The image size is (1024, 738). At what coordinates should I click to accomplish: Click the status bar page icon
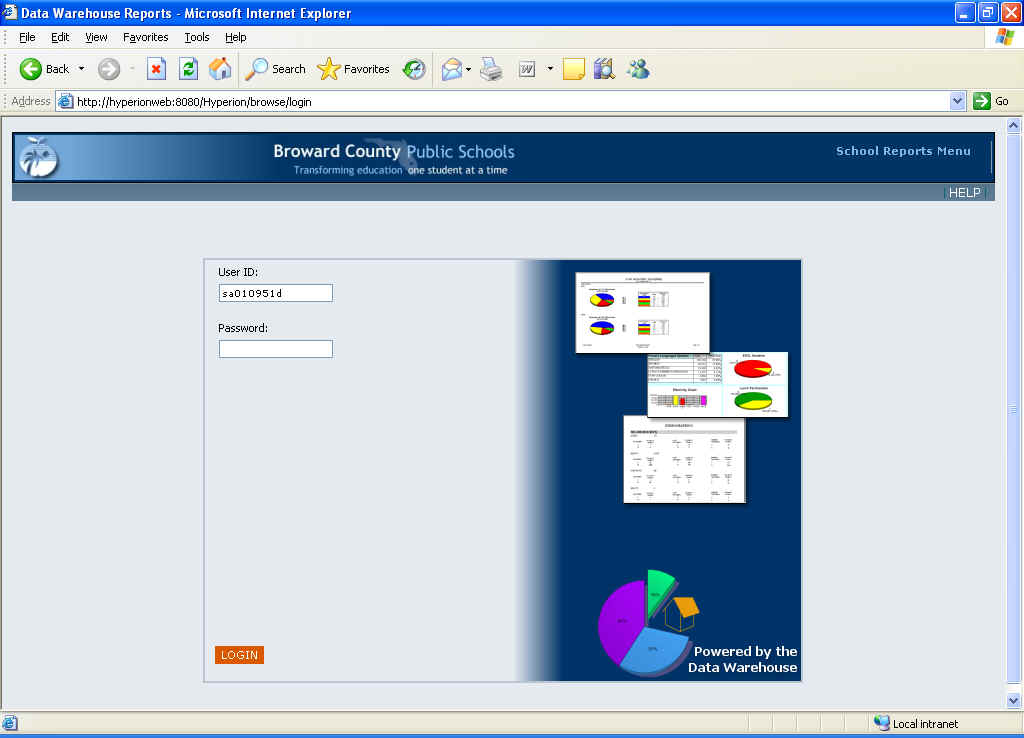coord(10,723)
